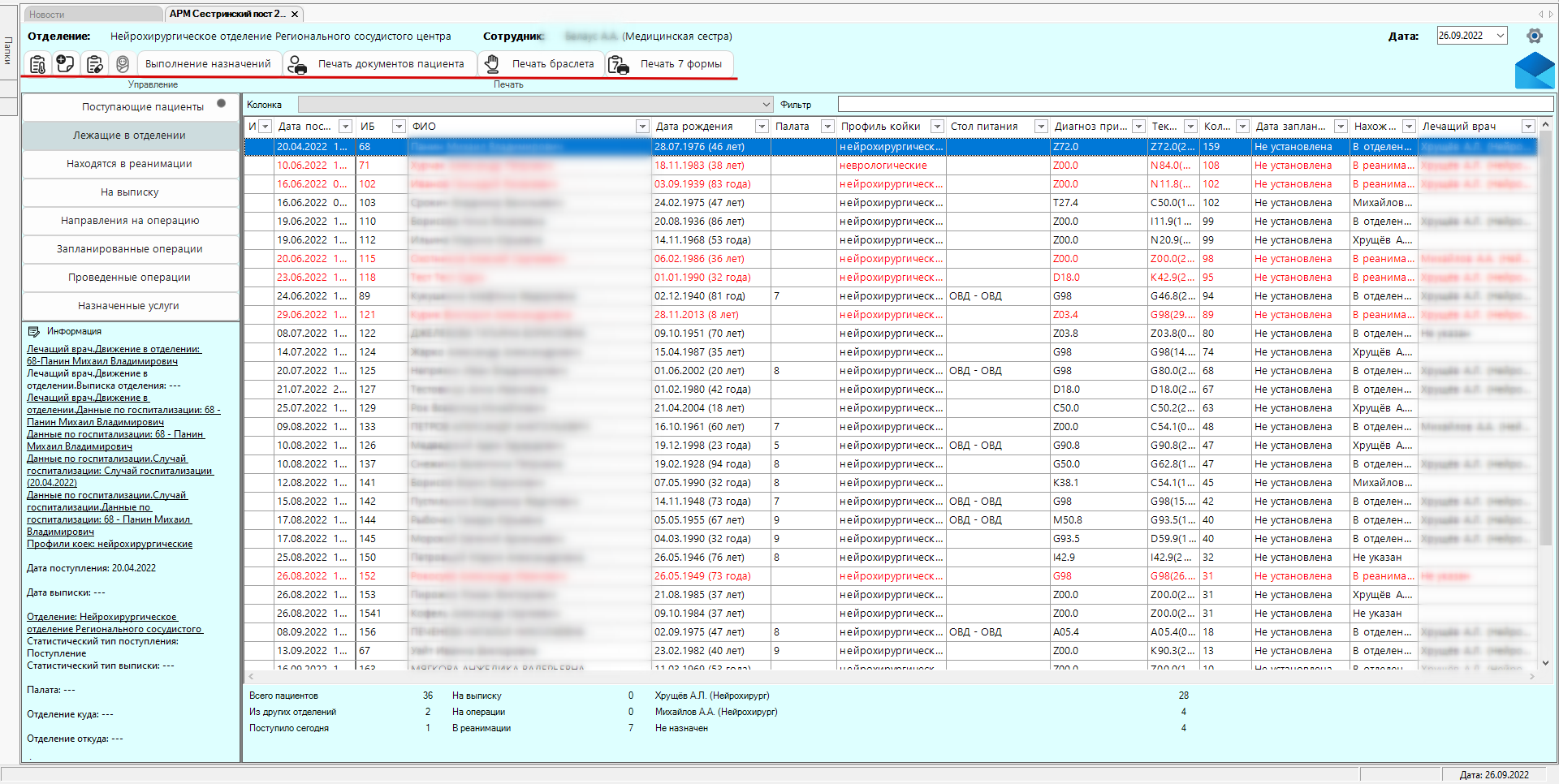Select the row with ИБ 71

point(890,165)
